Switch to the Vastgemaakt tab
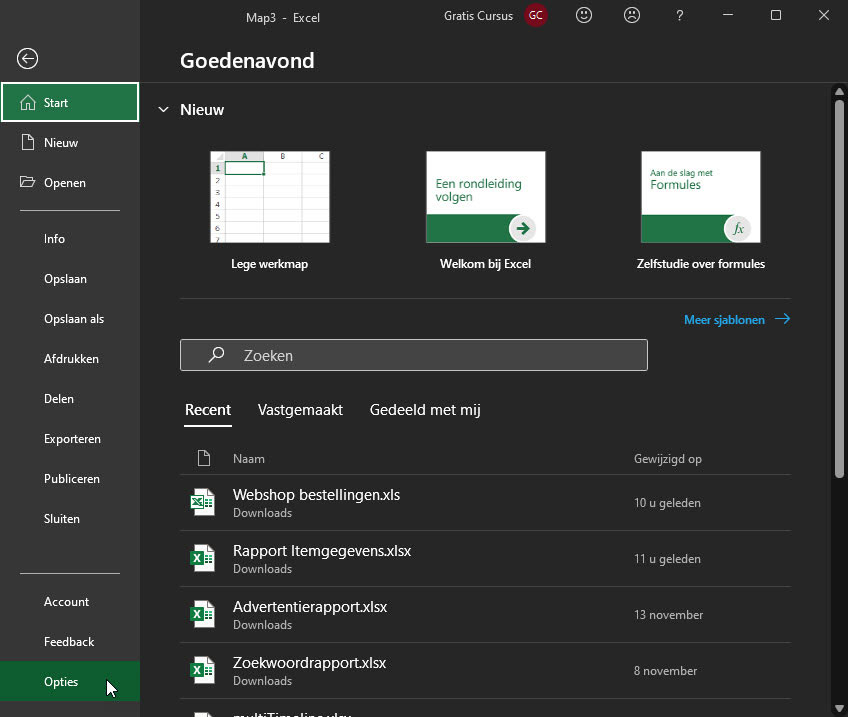The height and width of the screenshot is (717, 848). click(300, 410)
